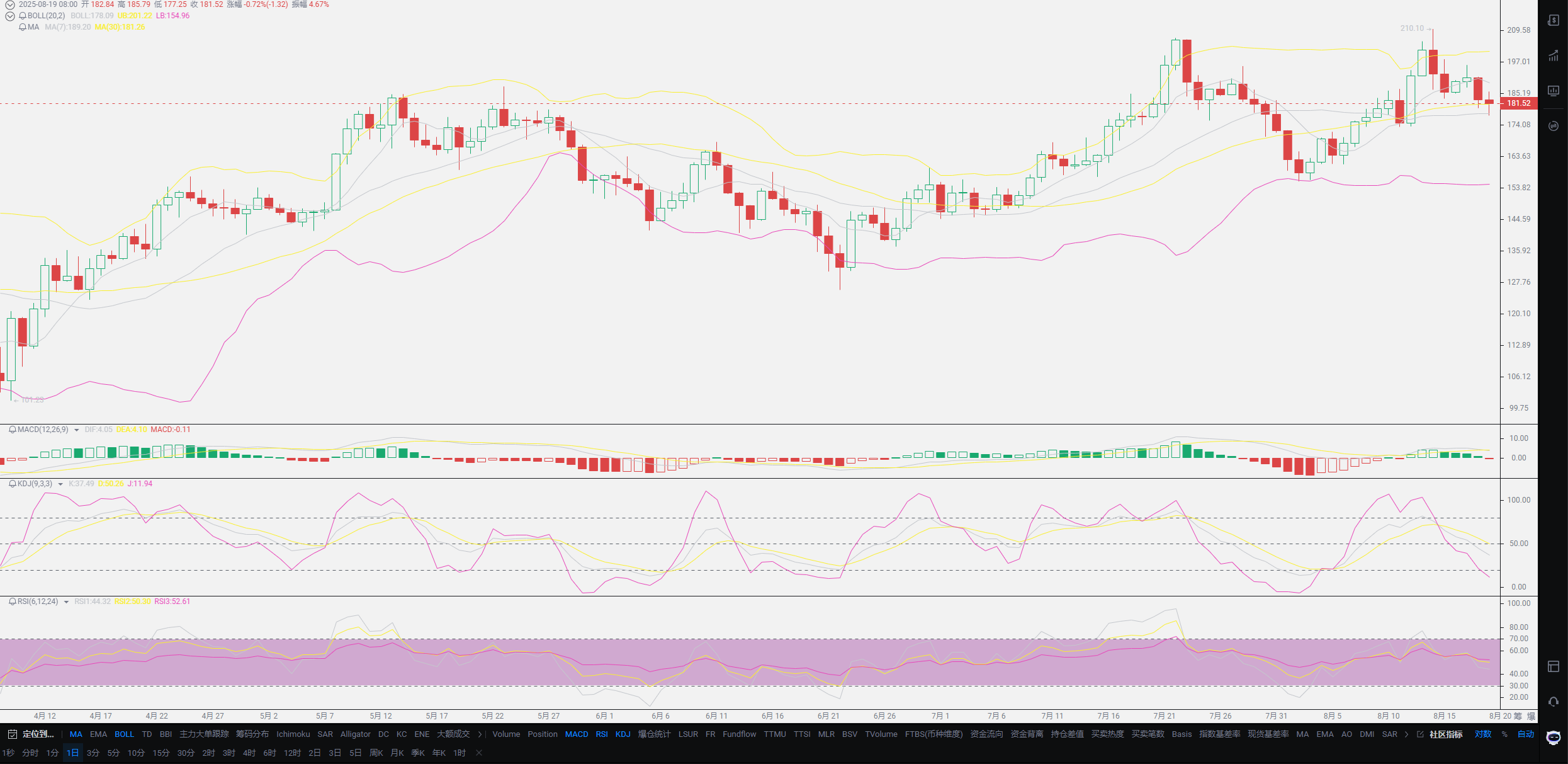Enable the Ichimoku indicator
This screenshot has height=764, width=1568.
coord(293,734)
